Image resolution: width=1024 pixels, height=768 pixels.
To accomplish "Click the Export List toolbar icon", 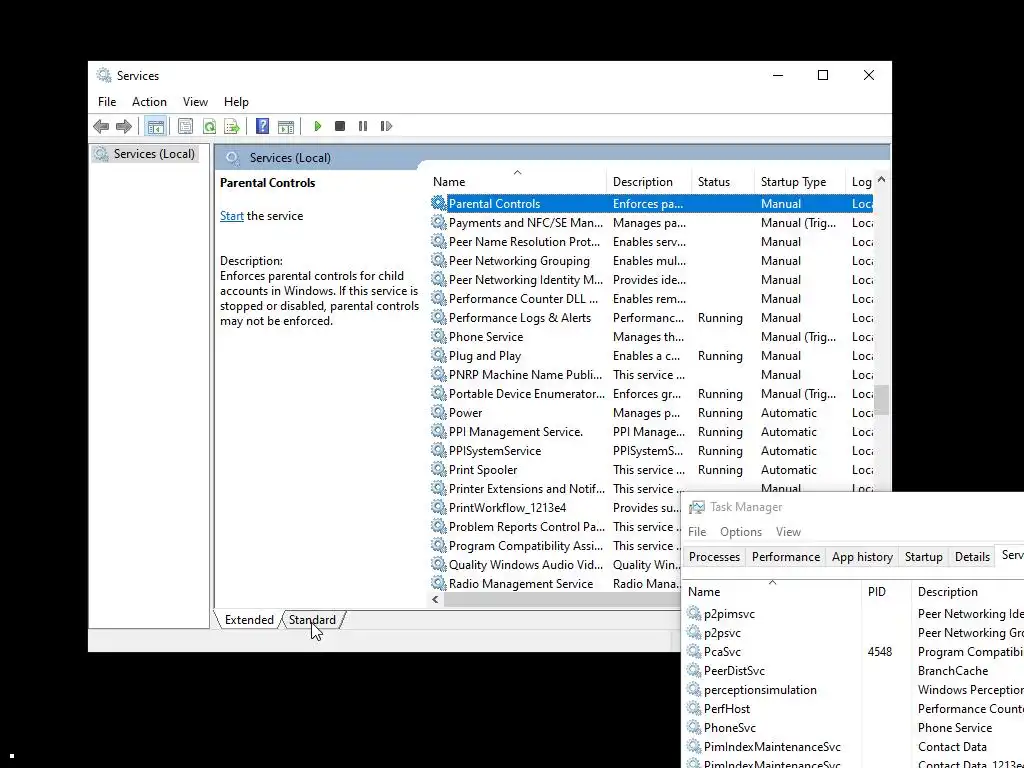I will click(x=232, y=126).
